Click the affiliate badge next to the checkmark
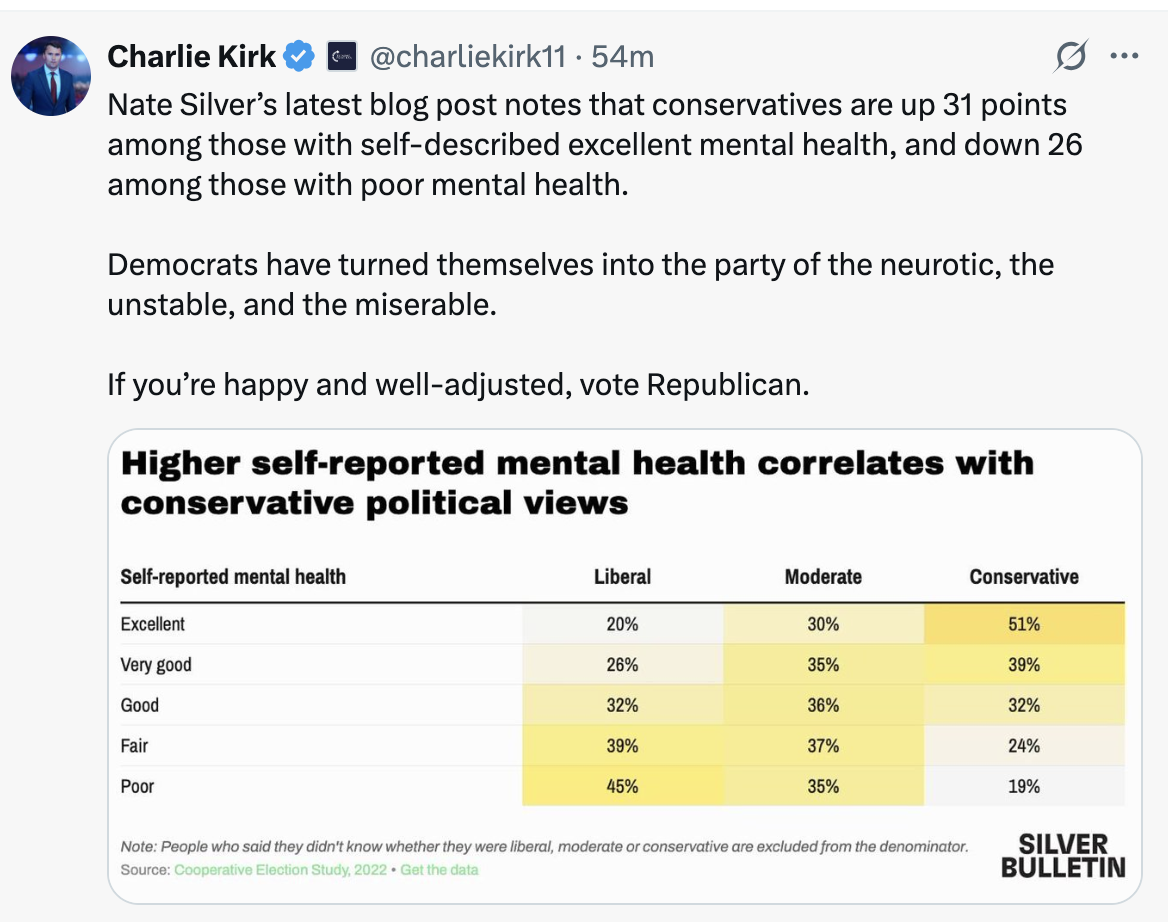 [341, 57]
